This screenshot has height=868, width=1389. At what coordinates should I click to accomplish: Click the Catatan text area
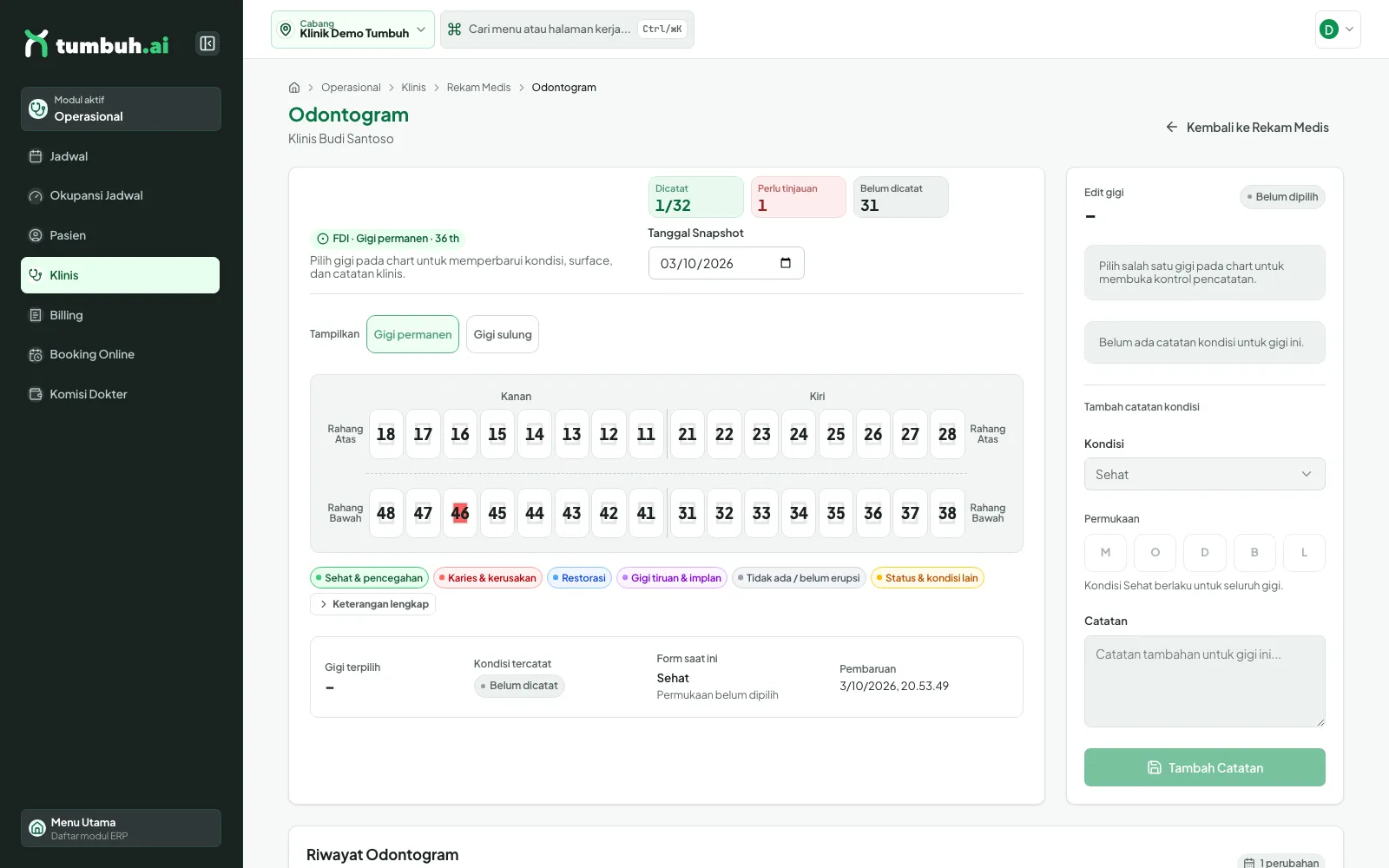tap(1204, 681)
